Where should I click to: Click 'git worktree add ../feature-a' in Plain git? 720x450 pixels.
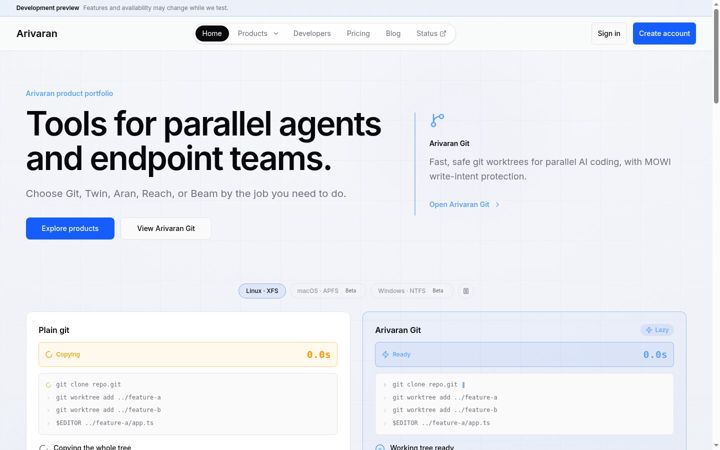(x=108, y=397)
